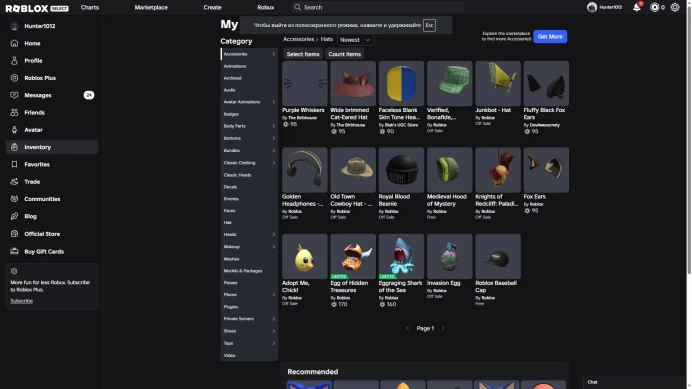Click the Friends icon in sidebar
The image size is (692, 389).
coord(15,113)
